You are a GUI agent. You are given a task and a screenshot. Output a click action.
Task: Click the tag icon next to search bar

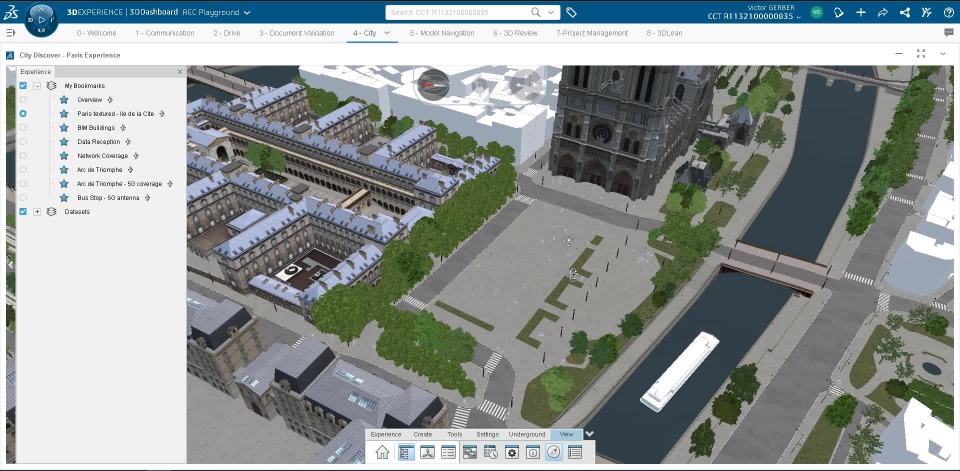[571, 13]
